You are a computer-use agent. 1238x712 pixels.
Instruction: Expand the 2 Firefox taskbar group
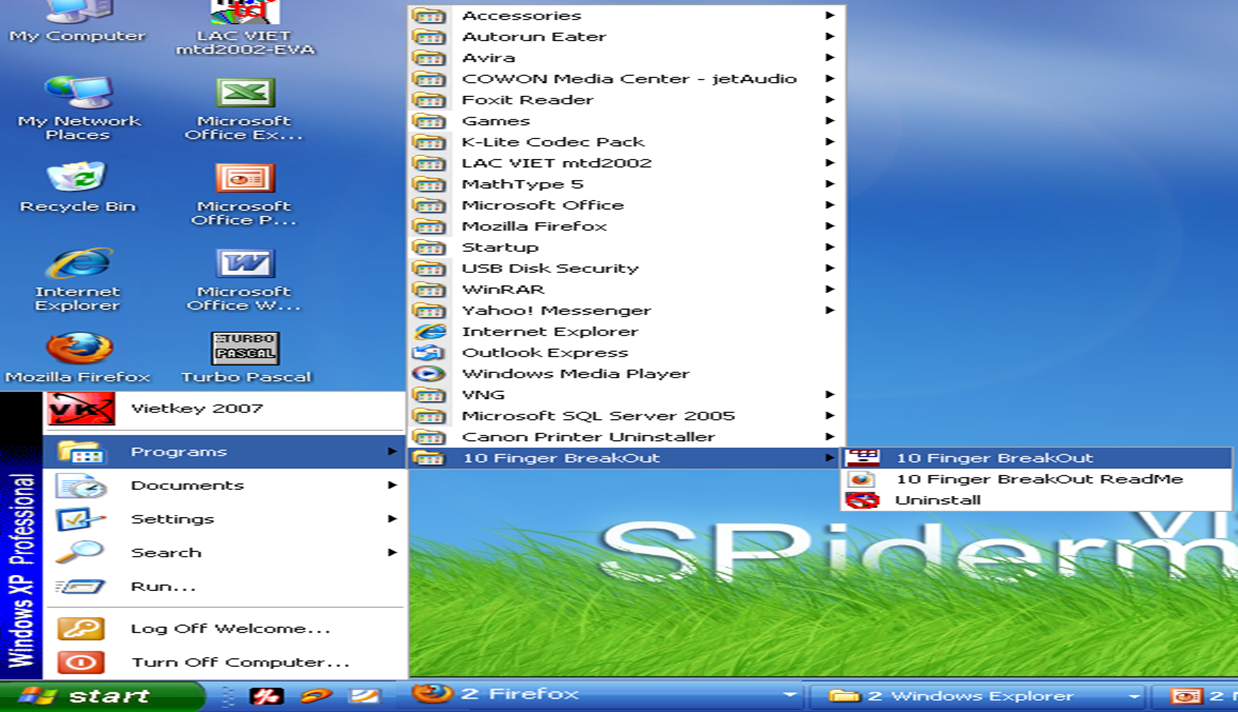tap(790, 695)
